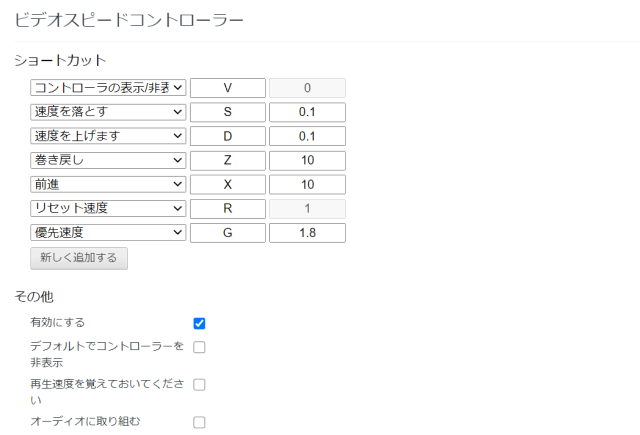Focus the key field containing D
The width and height of the screenshot is (640, 435).
228,136
